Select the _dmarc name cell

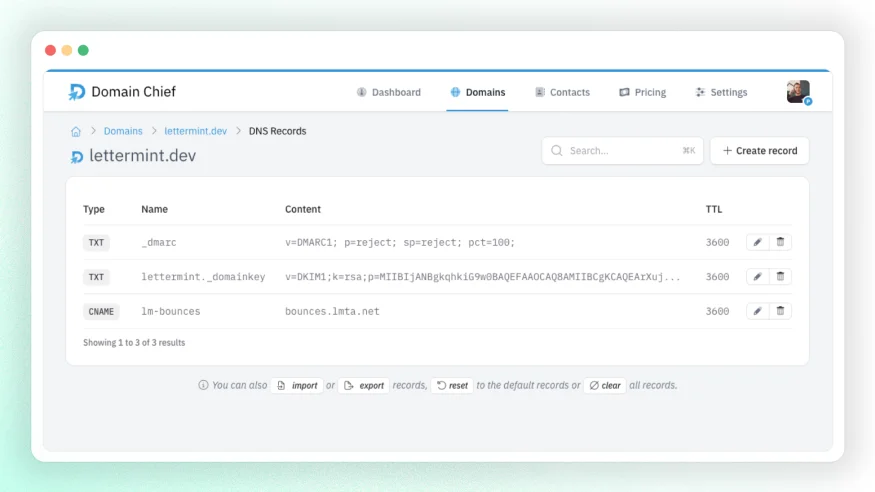tap(158, 243)
